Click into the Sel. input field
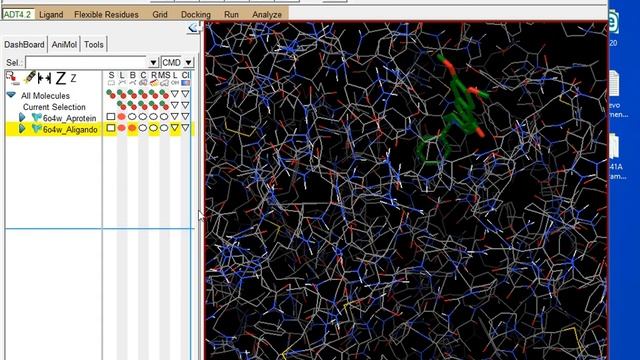Image resolution: width=640 pixels, height=360 pixels. [86, 62]
